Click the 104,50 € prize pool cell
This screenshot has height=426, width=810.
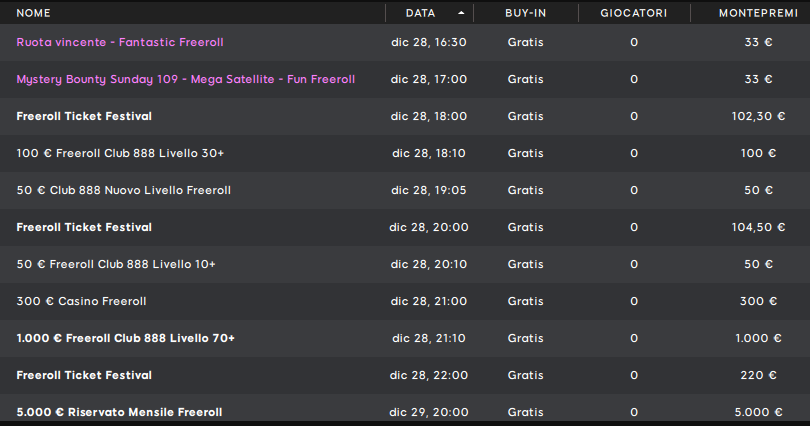click(758, 227)
